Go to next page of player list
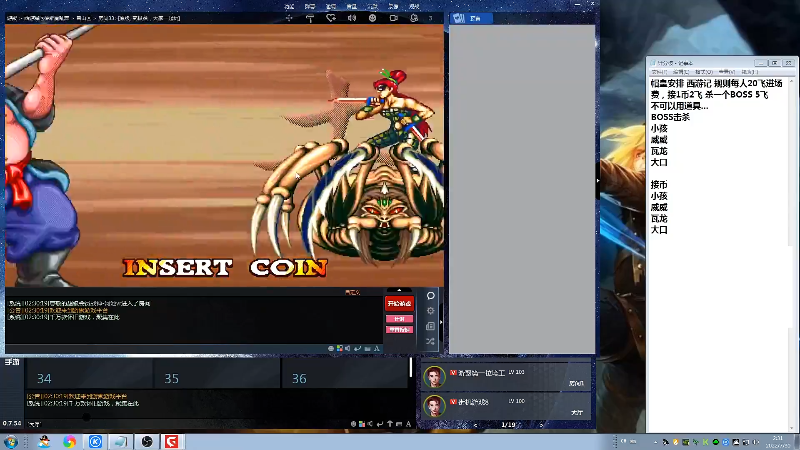 pyautogui.click(x=541, y=424)
